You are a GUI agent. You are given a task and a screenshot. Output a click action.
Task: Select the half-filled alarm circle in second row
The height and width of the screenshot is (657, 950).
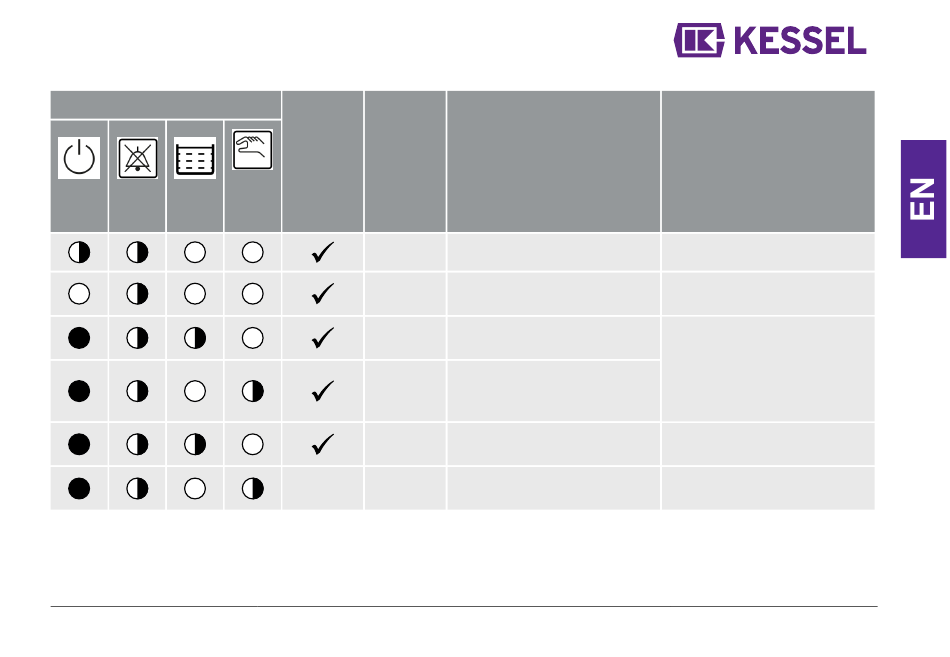138,294
